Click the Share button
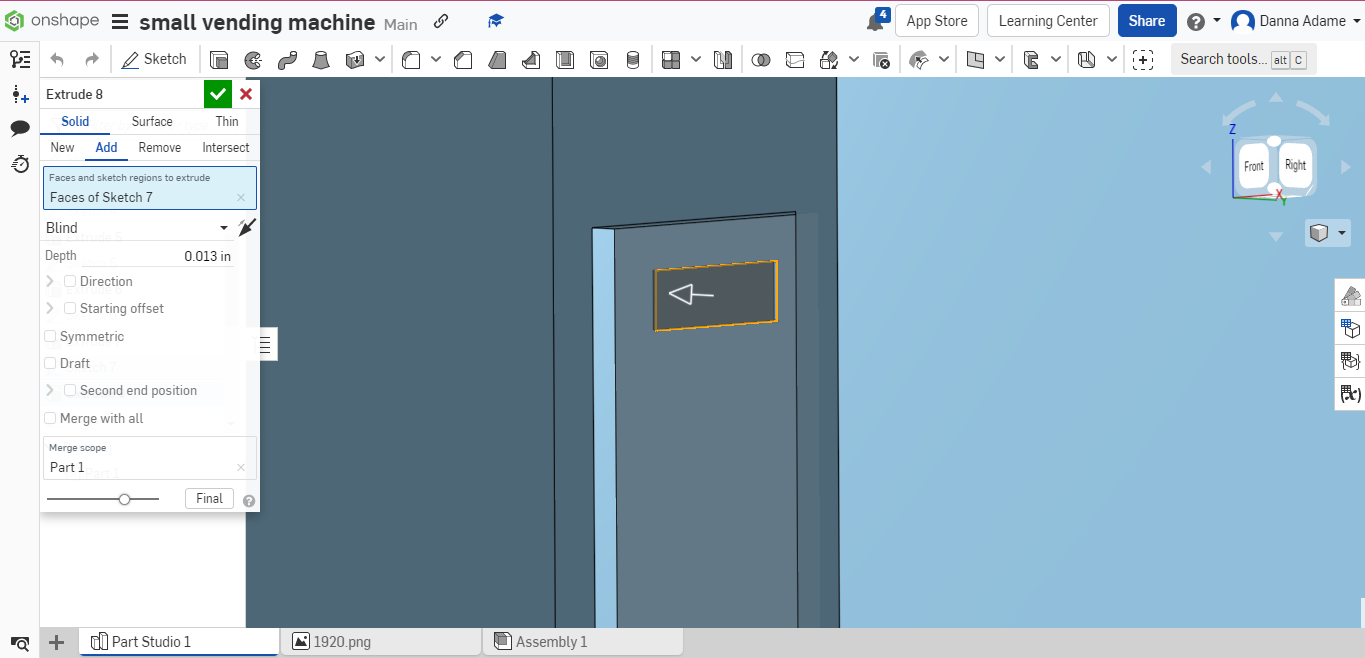 click(1146, 20)
